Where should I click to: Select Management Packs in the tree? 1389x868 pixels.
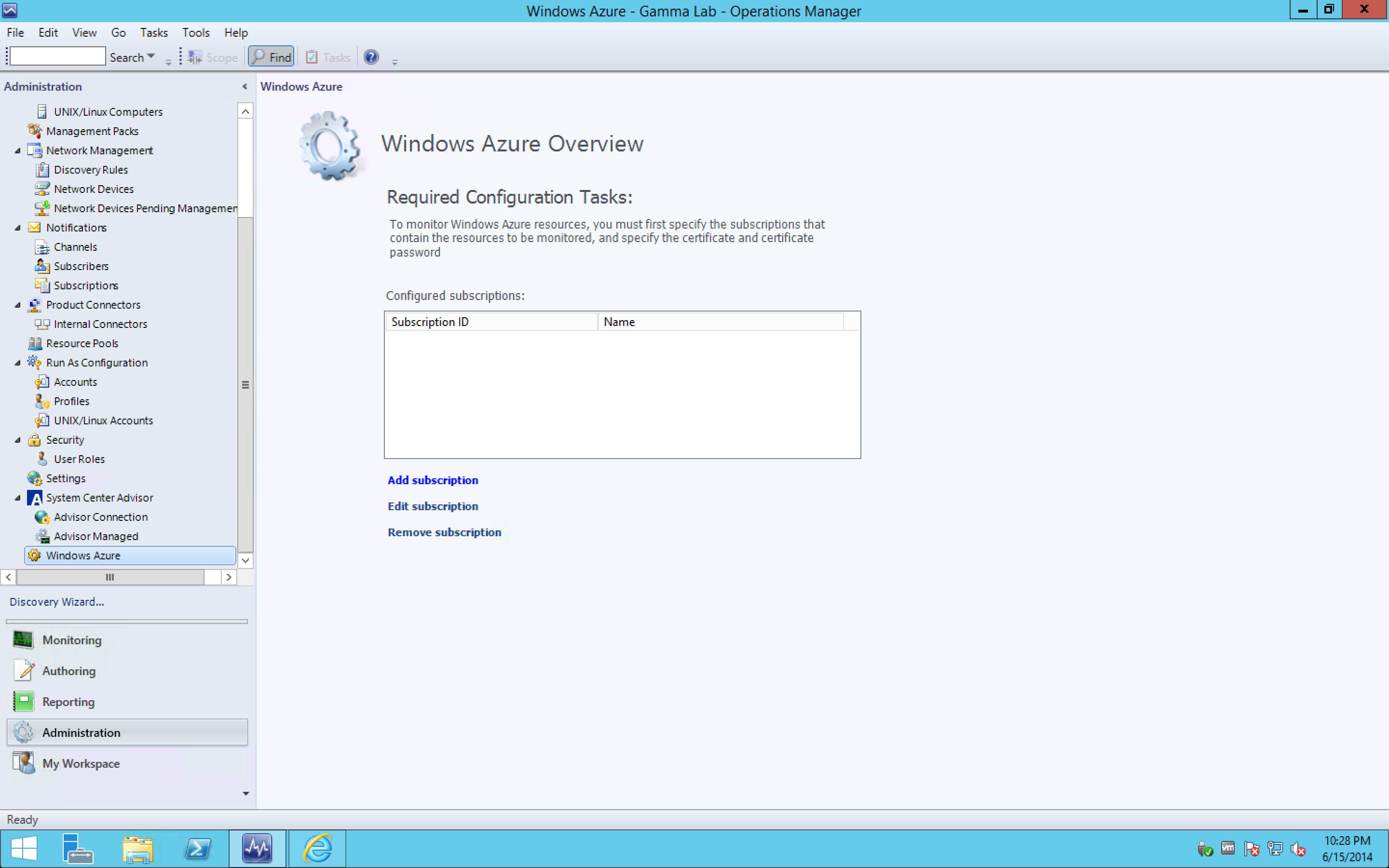92,131
